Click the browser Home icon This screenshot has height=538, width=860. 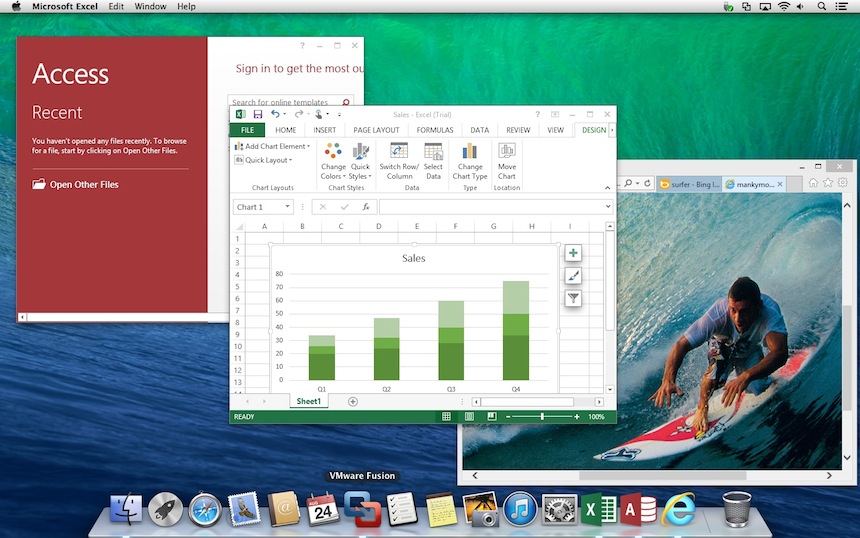813,183
